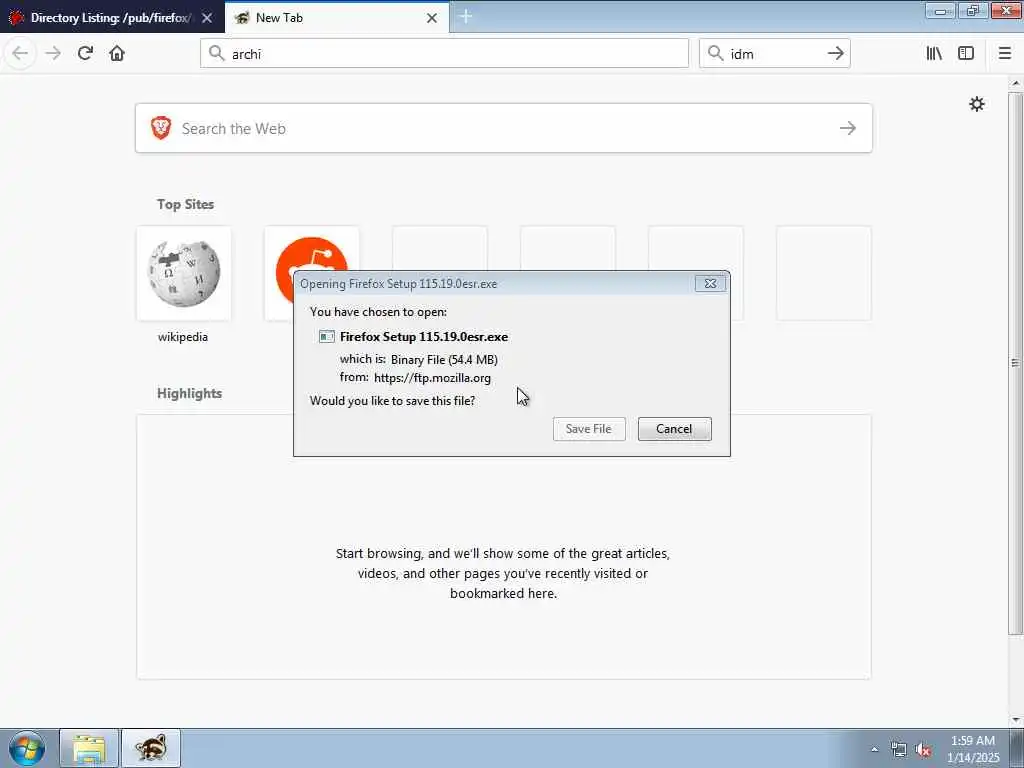Viewport: 1024px width, 768px height.
Task: Open new tab page settings gear
Action: coord(976,104)
